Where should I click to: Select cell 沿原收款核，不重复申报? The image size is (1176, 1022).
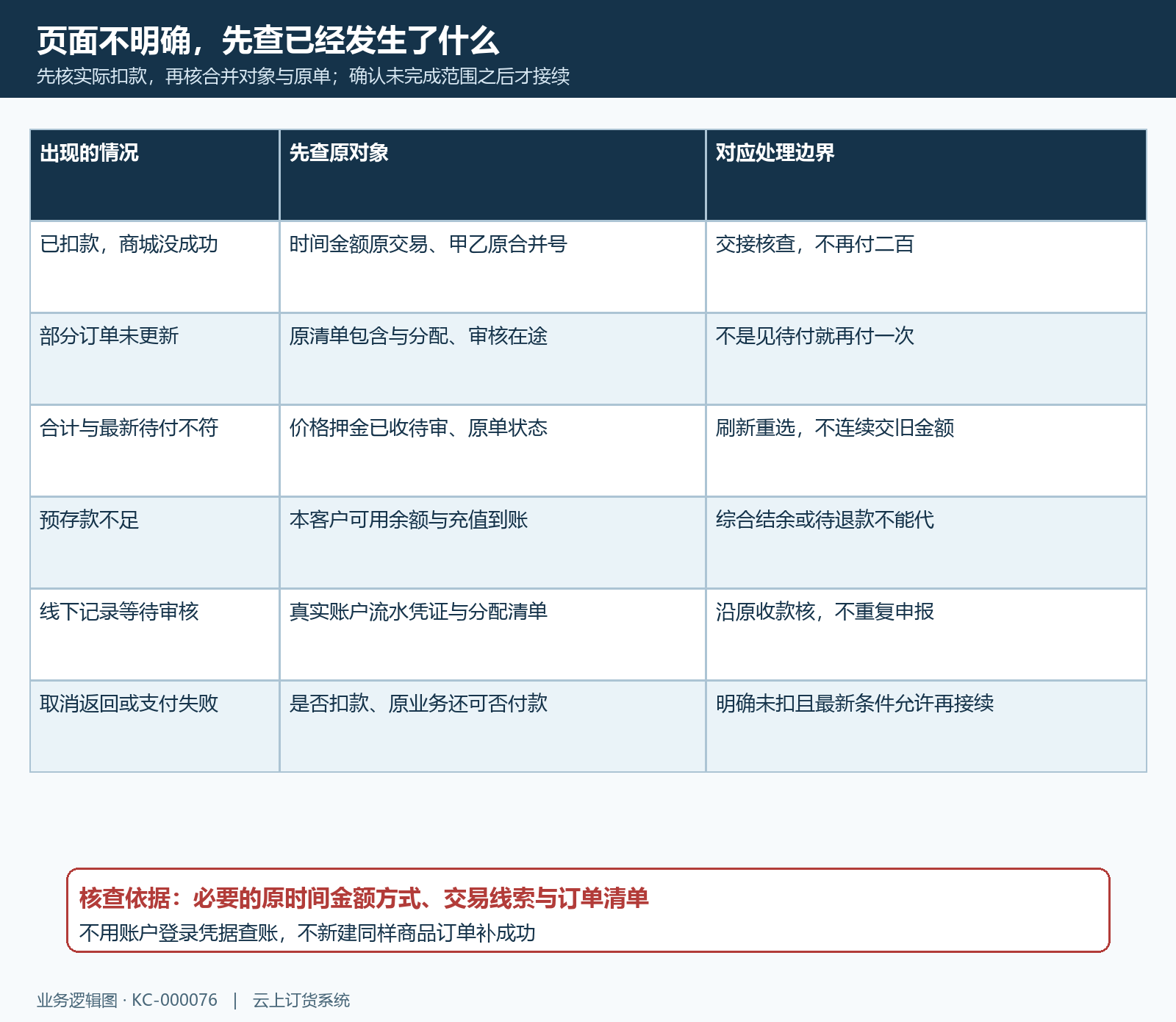pyautogui.click(x=926, y=635)
